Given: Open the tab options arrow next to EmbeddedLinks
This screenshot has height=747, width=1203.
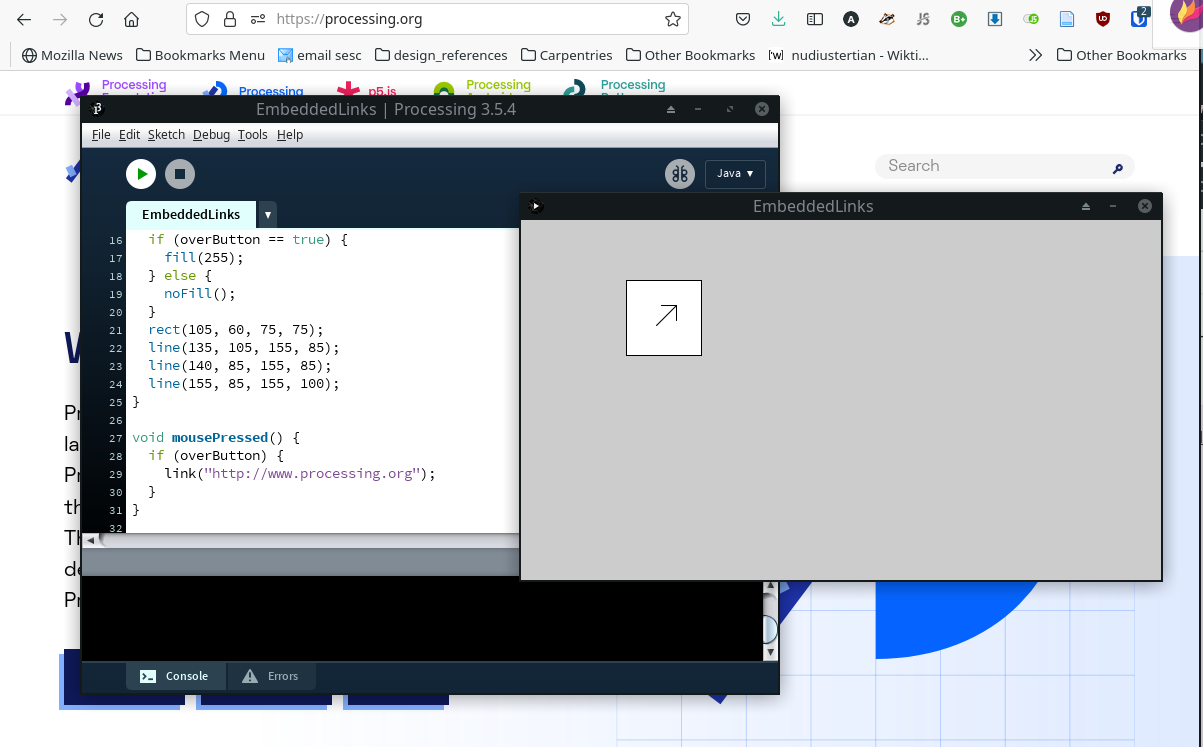Looking at the screenshot, I should tap(267, 215).
